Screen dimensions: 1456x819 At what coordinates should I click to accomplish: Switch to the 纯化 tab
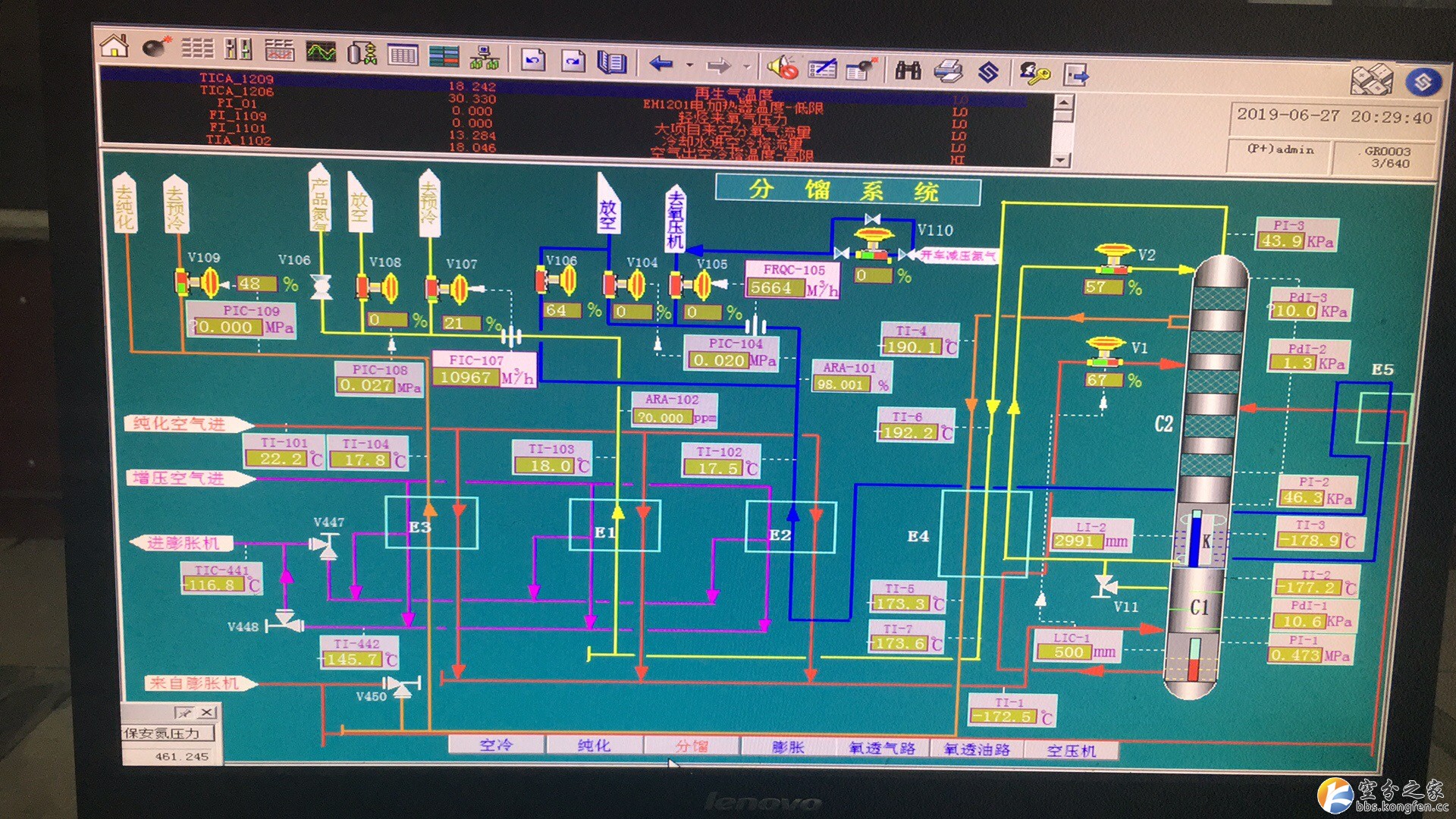point(594,746)
